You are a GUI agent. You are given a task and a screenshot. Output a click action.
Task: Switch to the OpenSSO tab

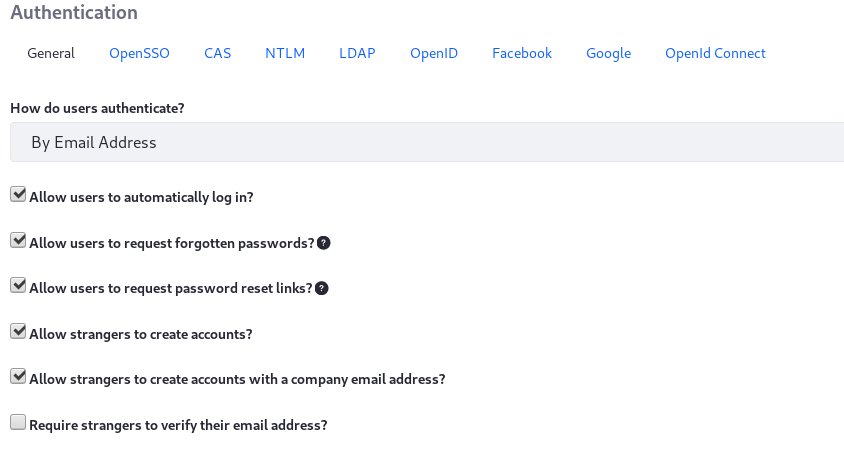point(139,53)
